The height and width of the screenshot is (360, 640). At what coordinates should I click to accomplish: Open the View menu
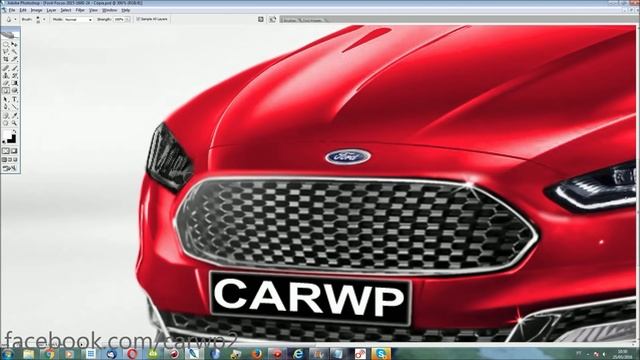(93, 10)
